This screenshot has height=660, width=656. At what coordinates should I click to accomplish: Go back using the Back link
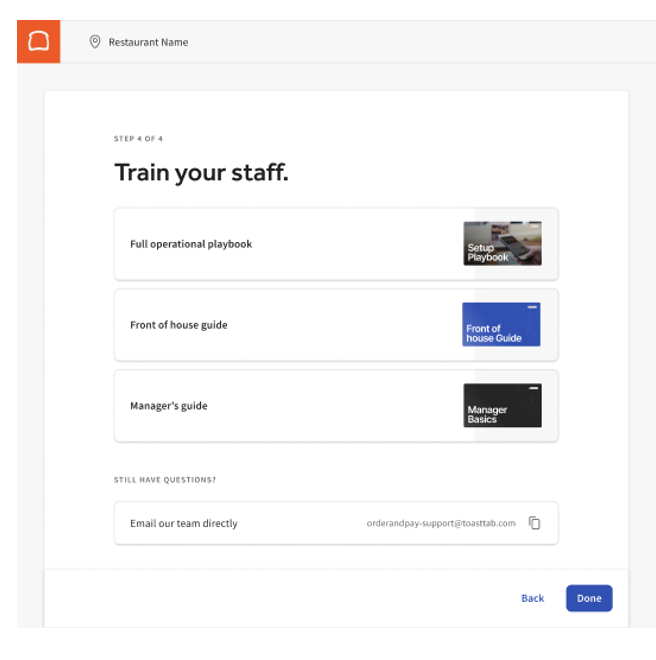[532, 598]
